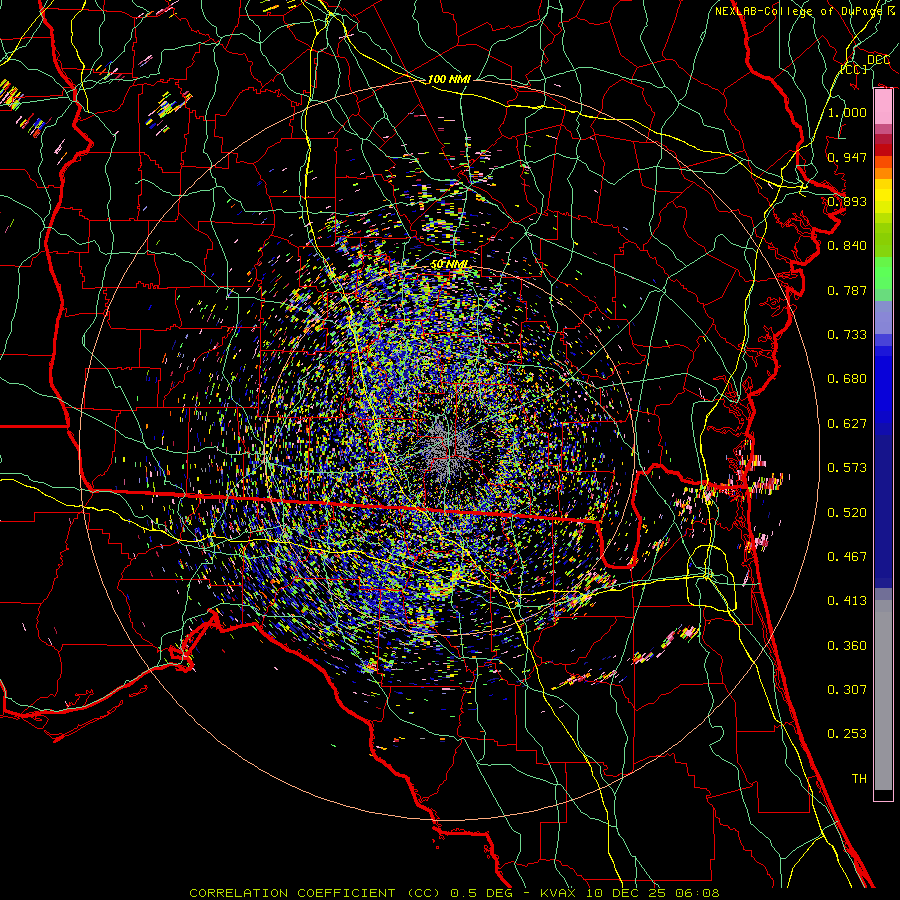Click the TH threshold label

coord(859,779)
